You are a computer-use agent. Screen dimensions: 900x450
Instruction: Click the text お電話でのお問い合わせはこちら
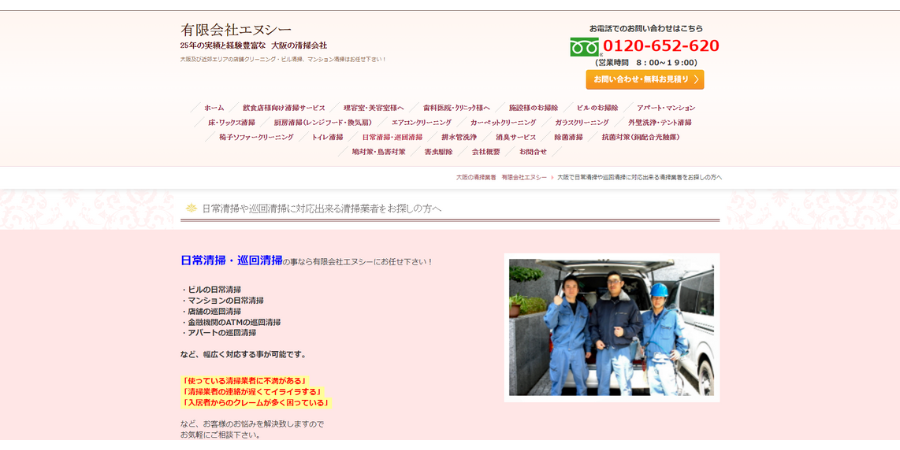click(646, 28)
